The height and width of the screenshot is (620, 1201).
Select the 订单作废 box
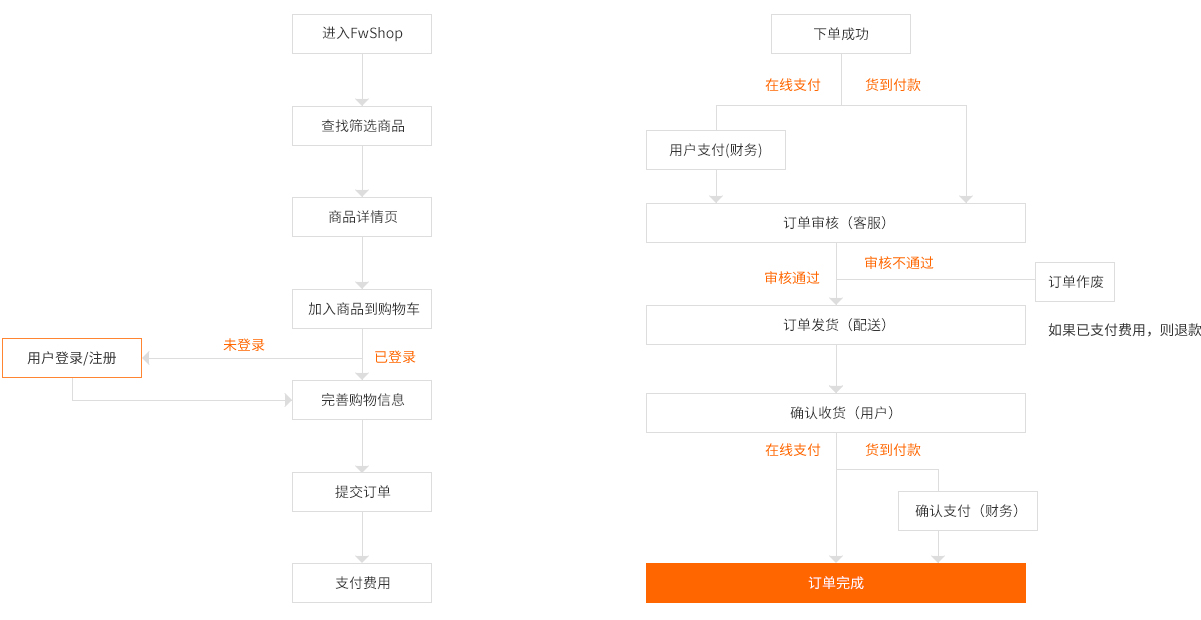(x=1075, y=282)
